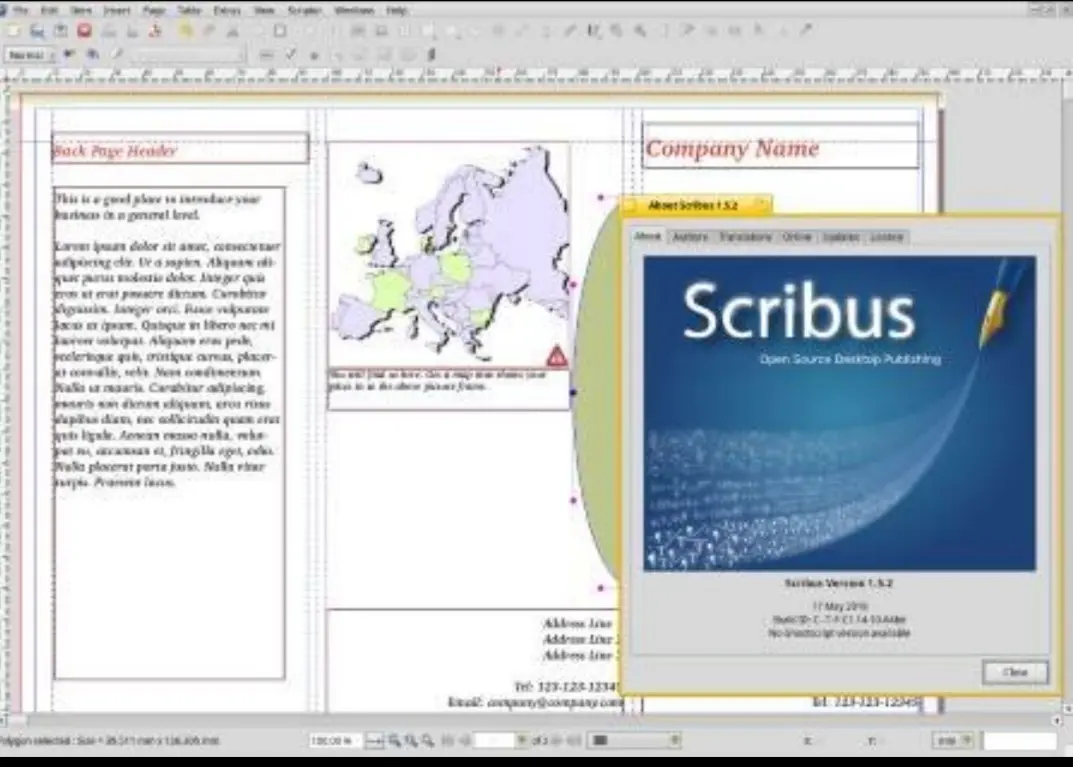
Task: Open the Windows menu
Action: pyautogui.click(x=354, y=10)
